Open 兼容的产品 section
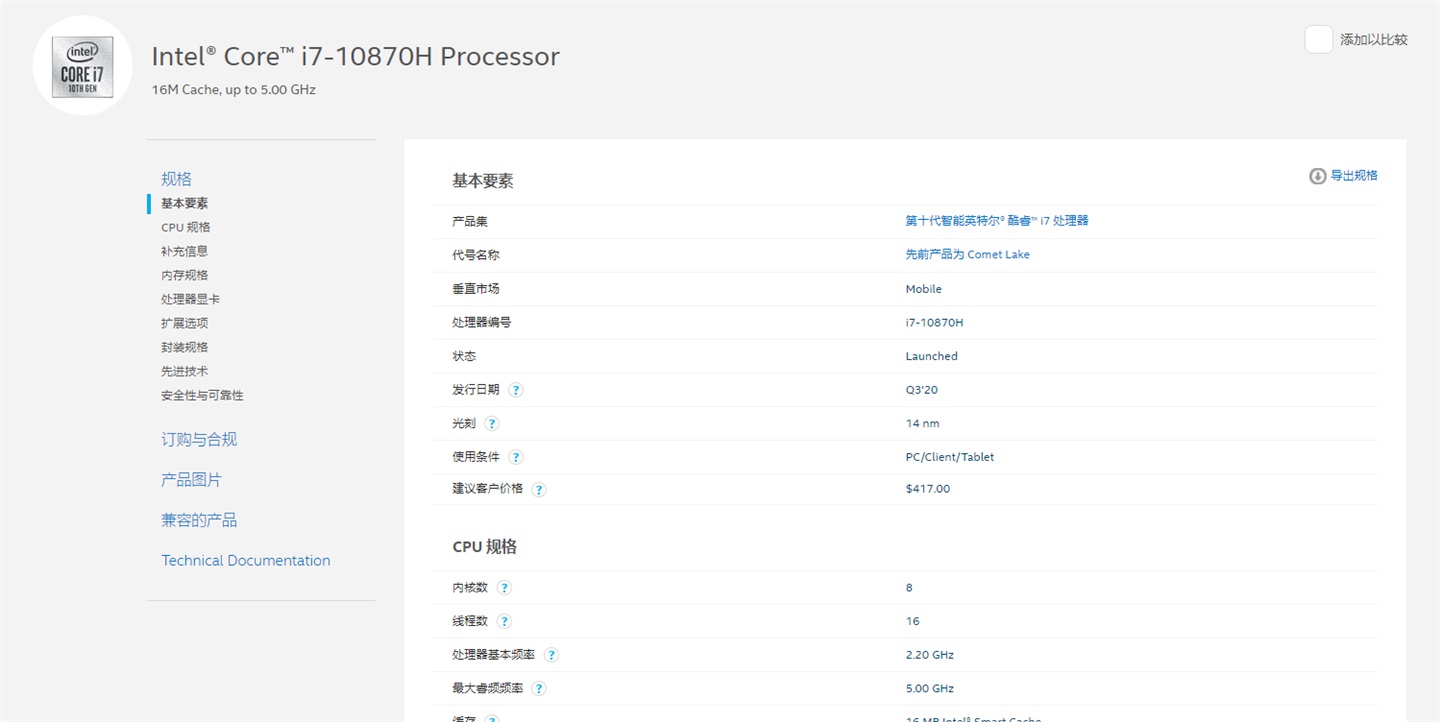Image resolution: width=1440 pixels, height=722 pixels. pyautogui.click(x=199, y=520)
